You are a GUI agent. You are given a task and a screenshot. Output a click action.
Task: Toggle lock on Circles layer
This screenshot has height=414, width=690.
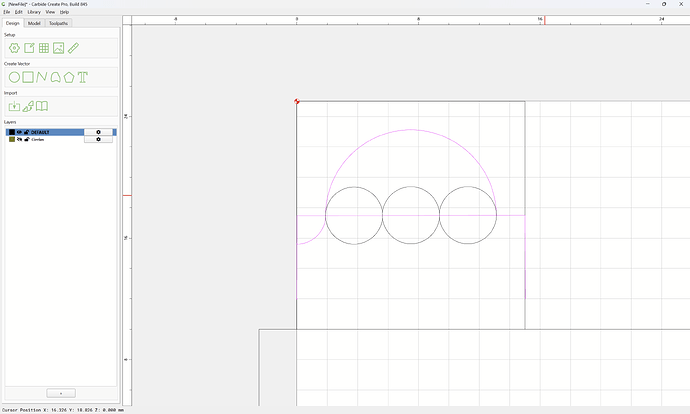(x=26, y=139)
